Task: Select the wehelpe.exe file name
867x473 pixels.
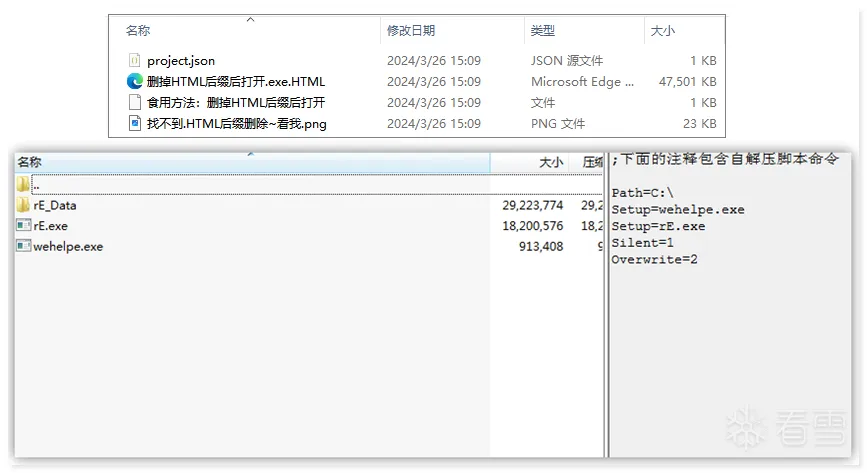Action: [x=68, y=247]
